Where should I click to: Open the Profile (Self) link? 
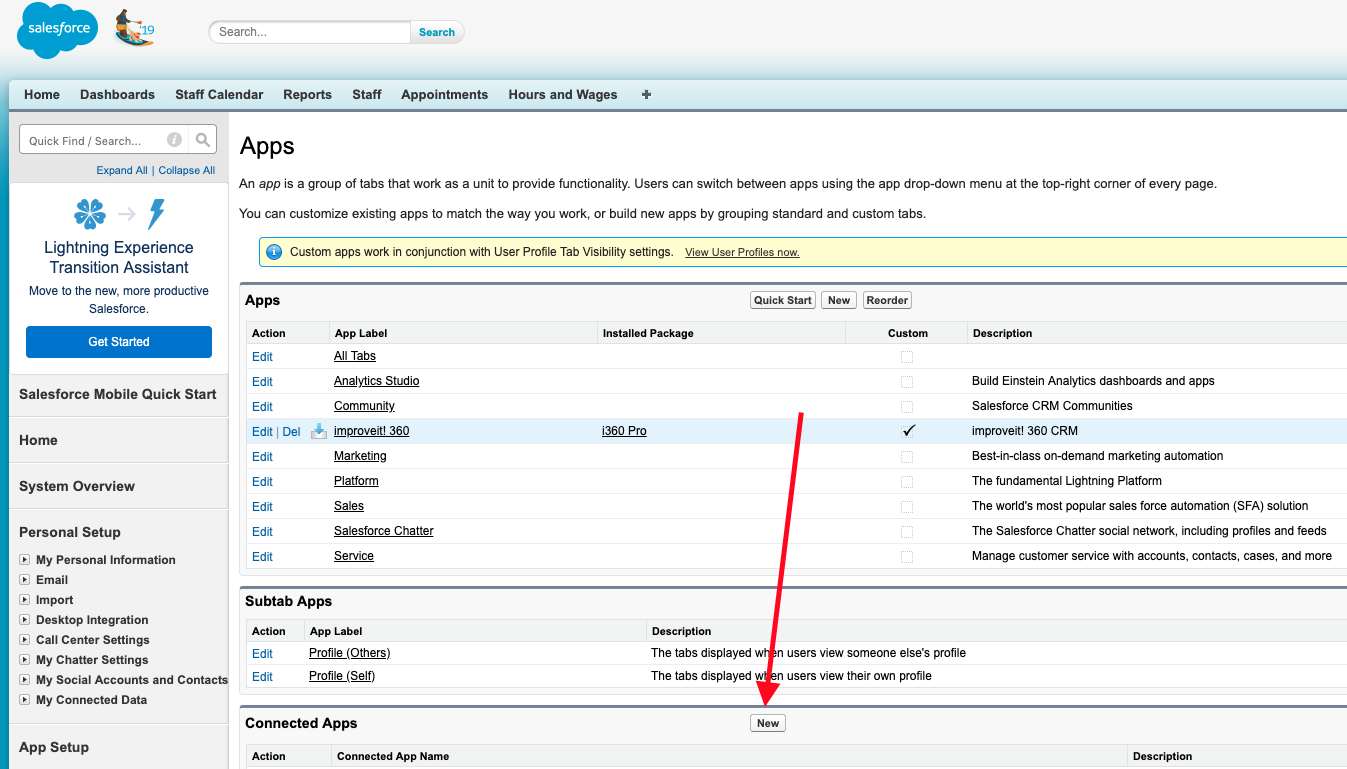(x=342, y=676)
